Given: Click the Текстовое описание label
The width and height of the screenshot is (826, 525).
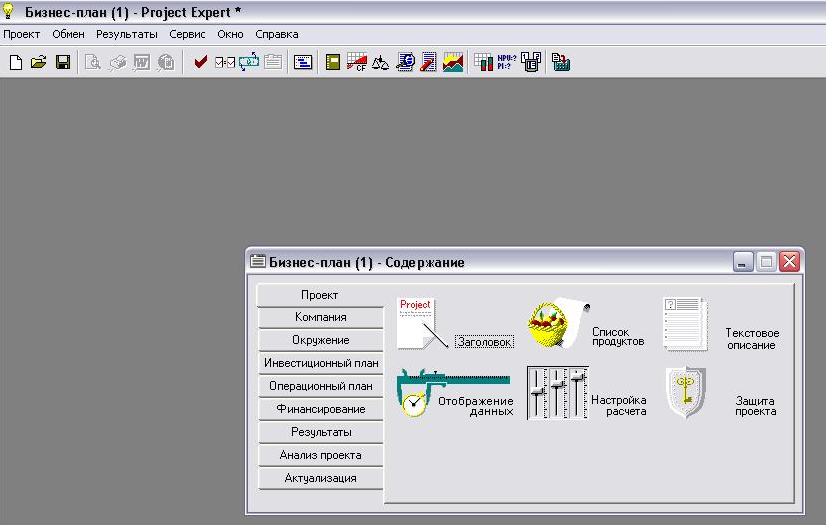Looking at the screenshot, I should [x=752, y=339].
